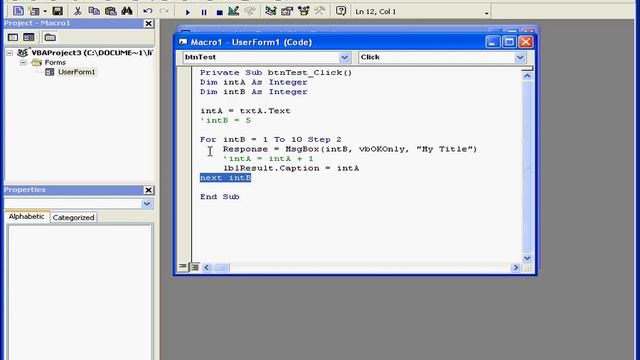Open the btnTest object dropdown
The height and width of the screenshot is (360, 640).
(x=344, y=58)
